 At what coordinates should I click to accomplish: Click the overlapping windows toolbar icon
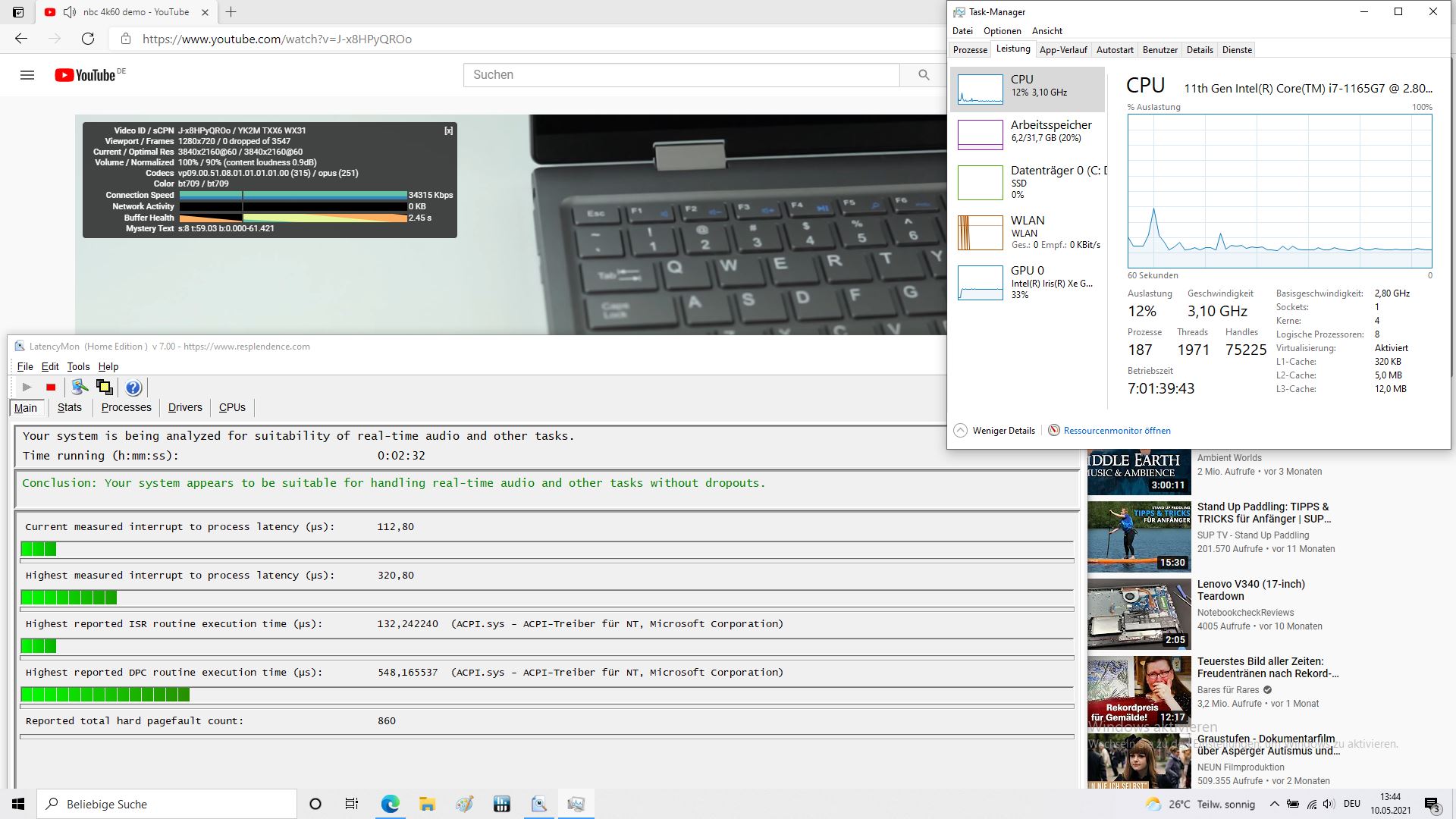point(105,388)
